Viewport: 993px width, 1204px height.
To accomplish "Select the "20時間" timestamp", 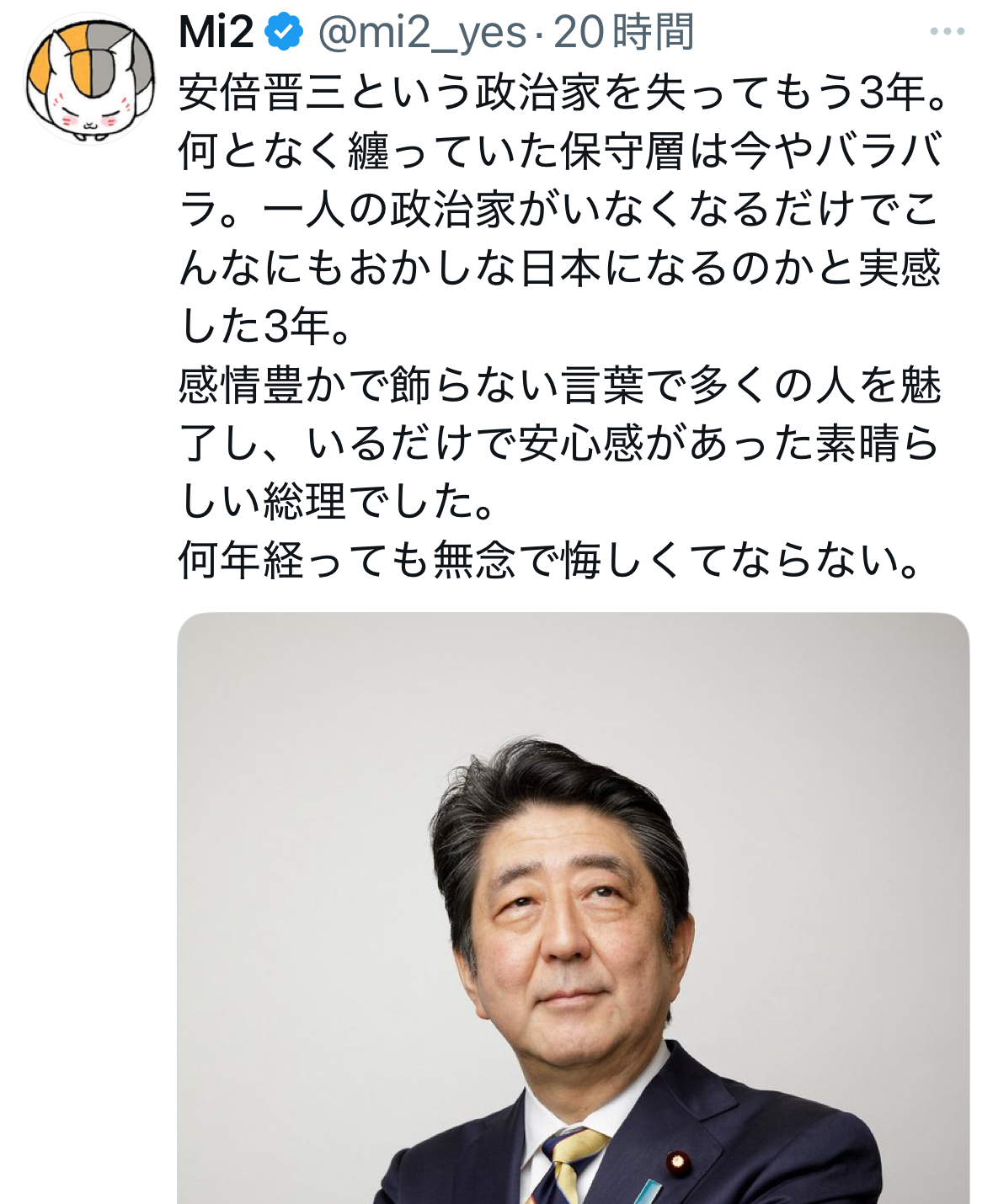I will point(623,33).
